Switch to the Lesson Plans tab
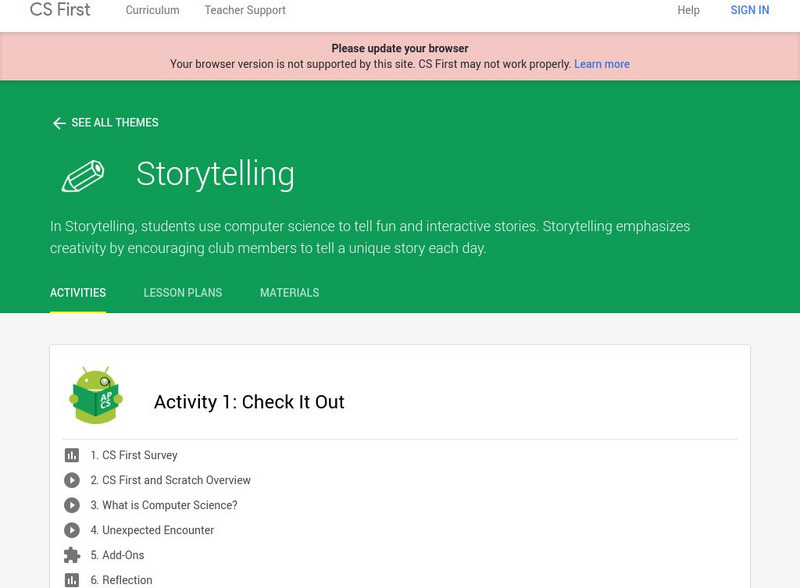The width and height of the screenshot is (800, 588). coord(183,293)
